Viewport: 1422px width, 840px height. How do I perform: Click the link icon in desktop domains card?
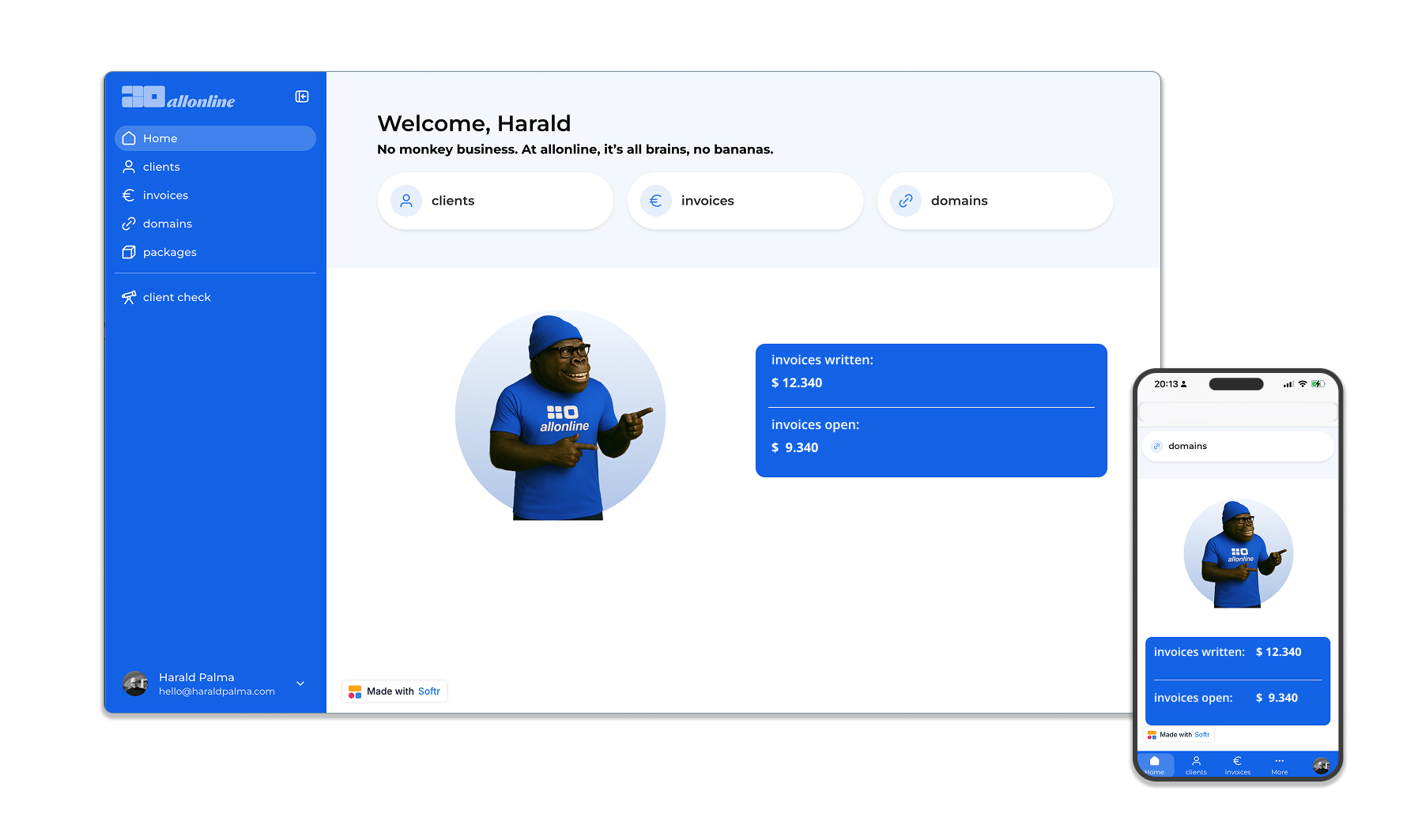(x=906, y=201)
